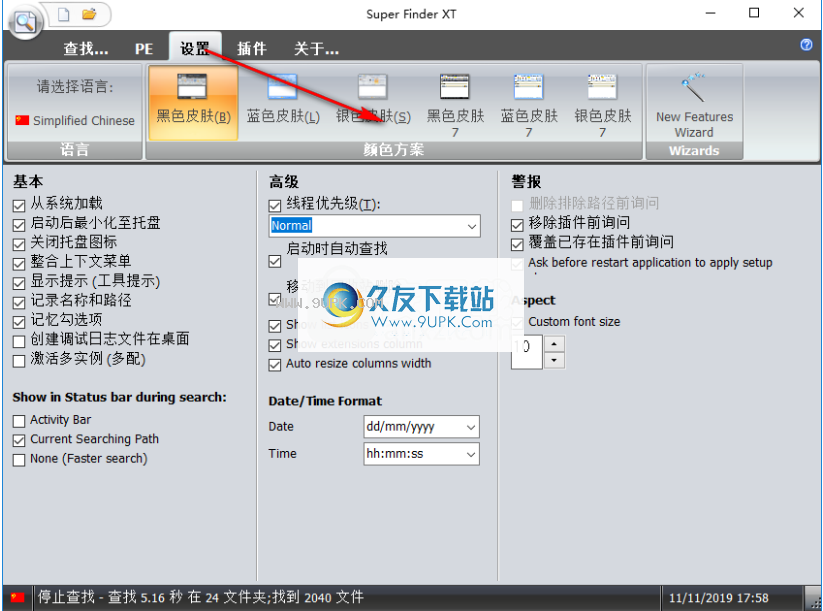Image resolution: width=823 pixels, height=611 pixels.
Task: Click the 请选择语言 label
Action: point(75,87)
